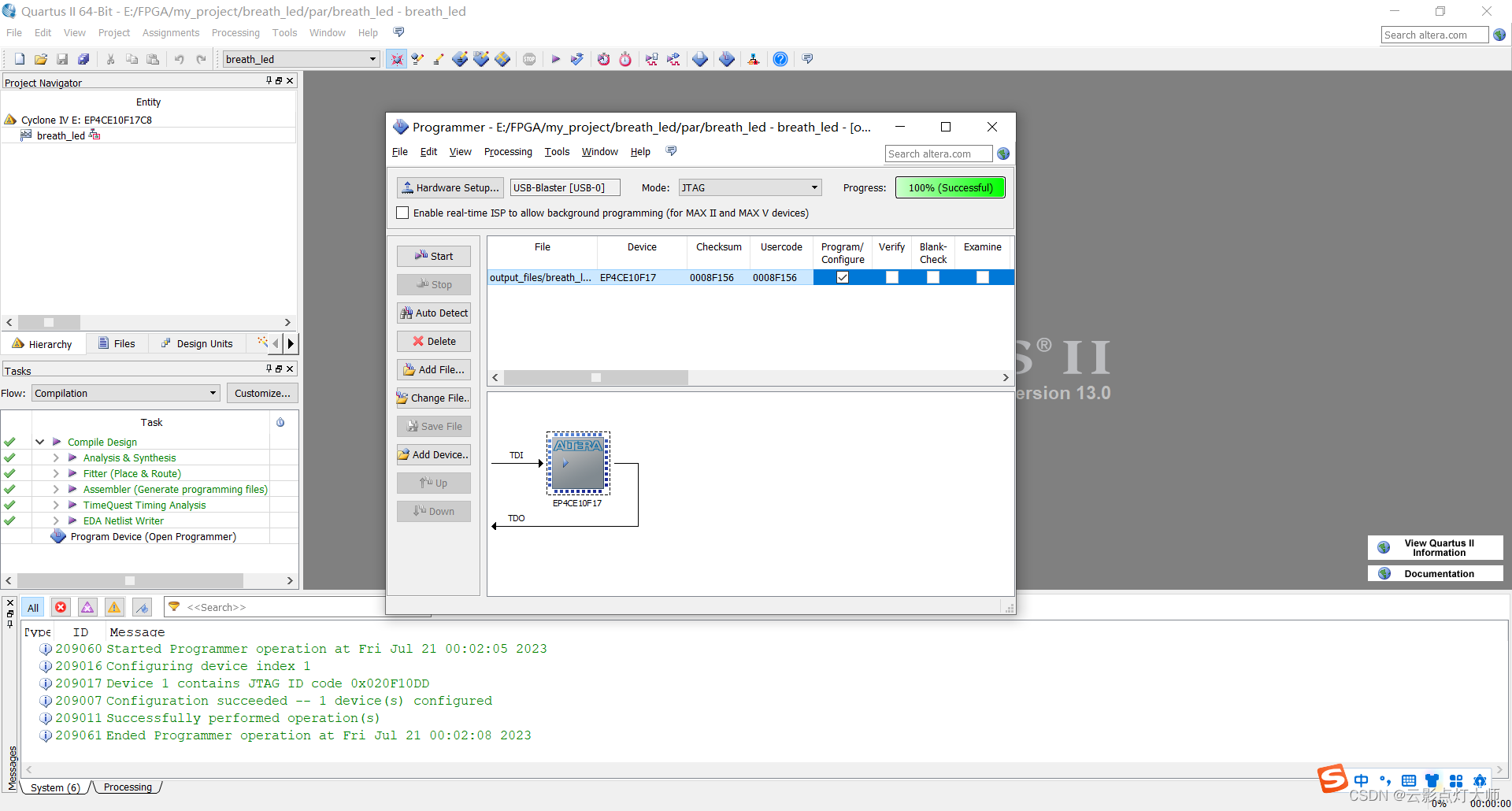Click the Add File button
The width and height of the screenshot is (1512, 811).
click(434, 369)
